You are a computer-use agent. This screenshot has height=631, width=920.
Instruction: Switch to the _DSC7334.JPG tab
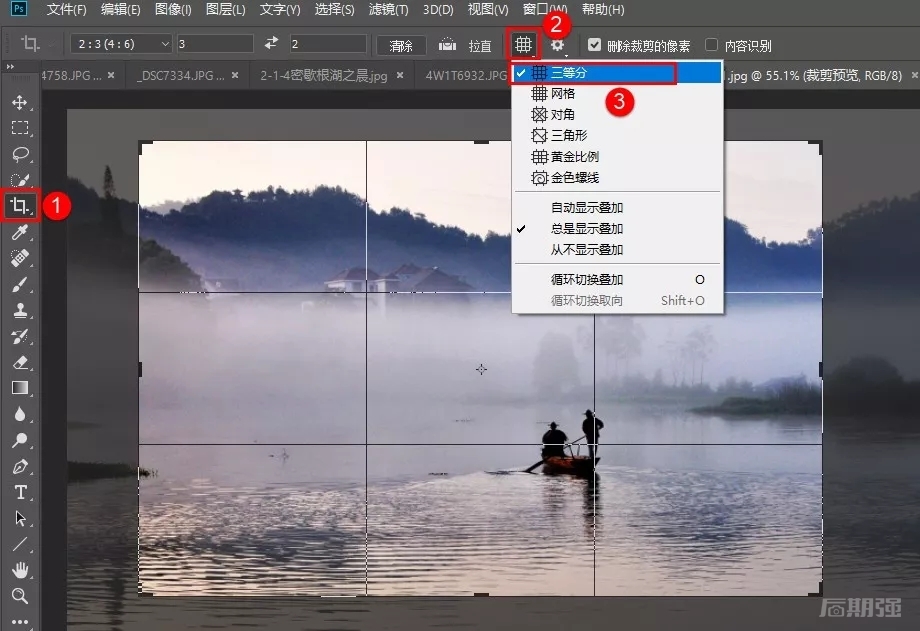(181, 75)
